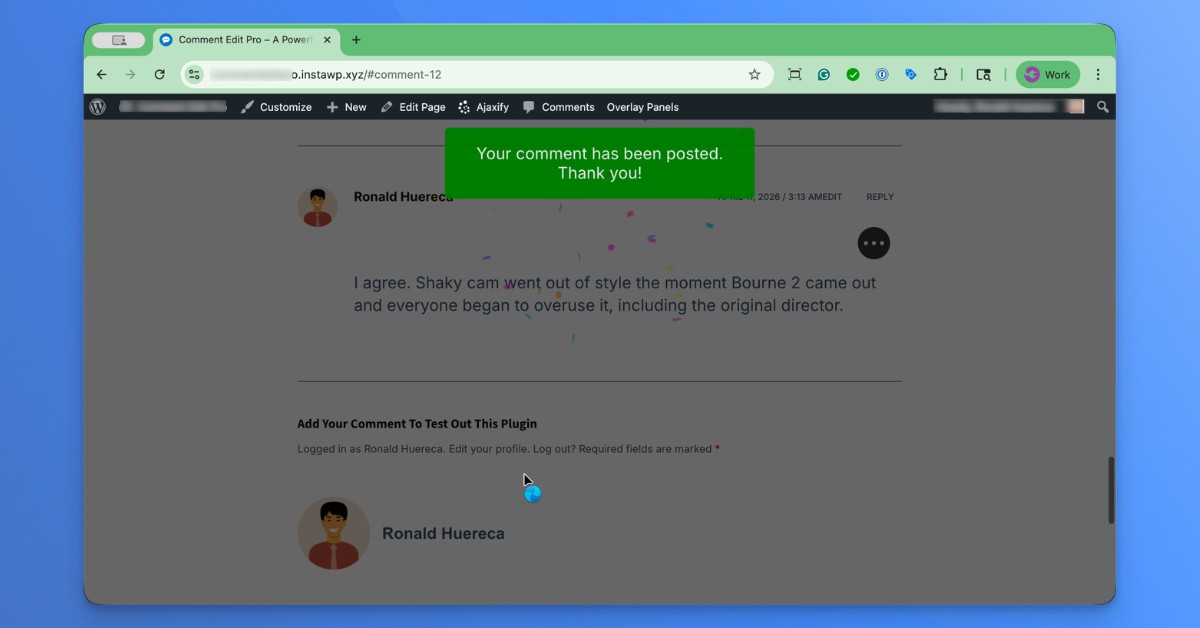Viewport: 1200px width, 628px height.
Task: Open the browser Extensions puzzle icon
Action: pos(940,75)
